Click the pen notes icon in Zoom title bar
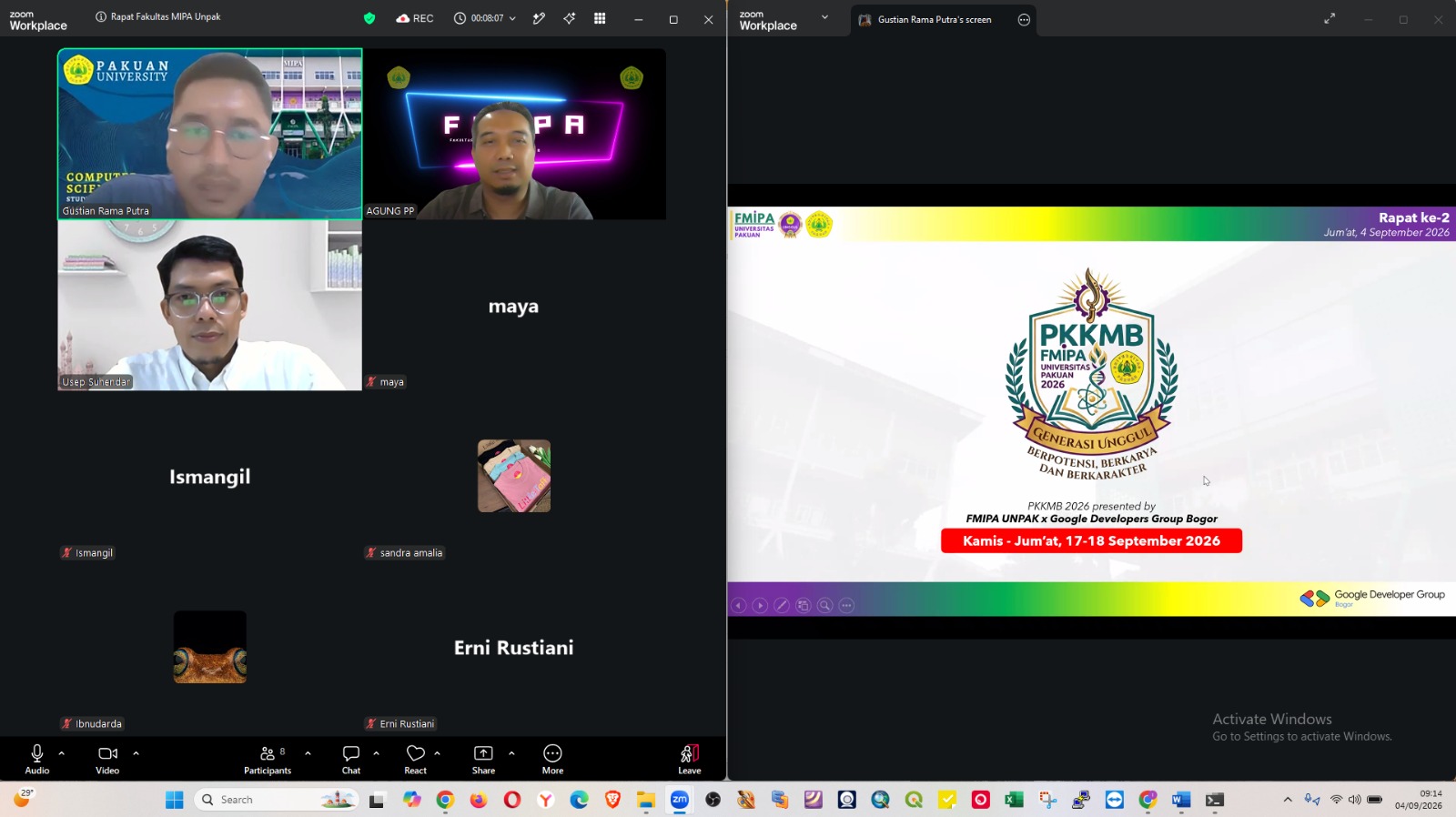 (539, 18)
